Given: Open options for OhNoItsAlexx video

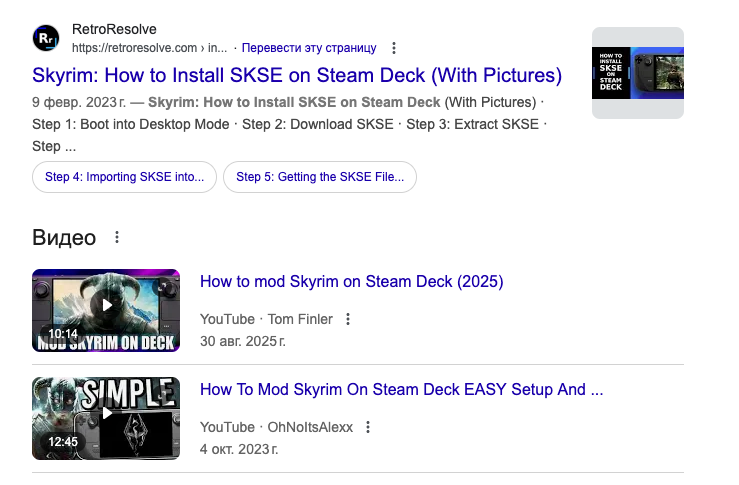Looking at the screenshot, I should (368, 427).
